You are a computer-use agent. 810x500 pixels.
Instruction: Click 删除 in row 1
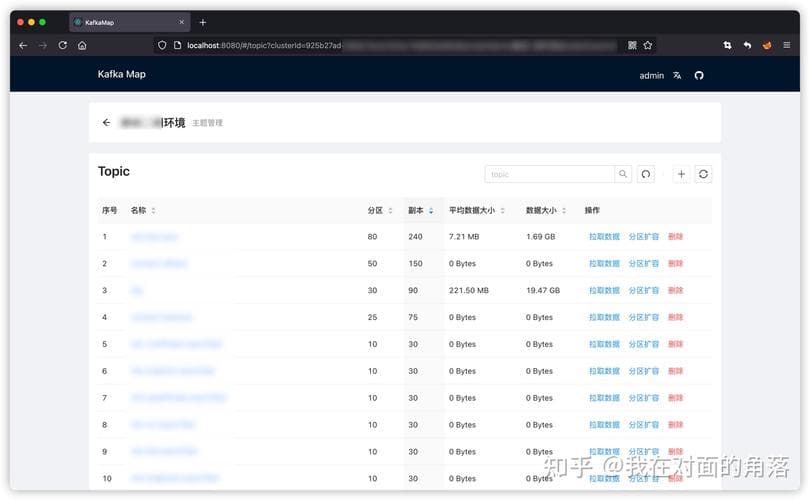pos(675,237)
